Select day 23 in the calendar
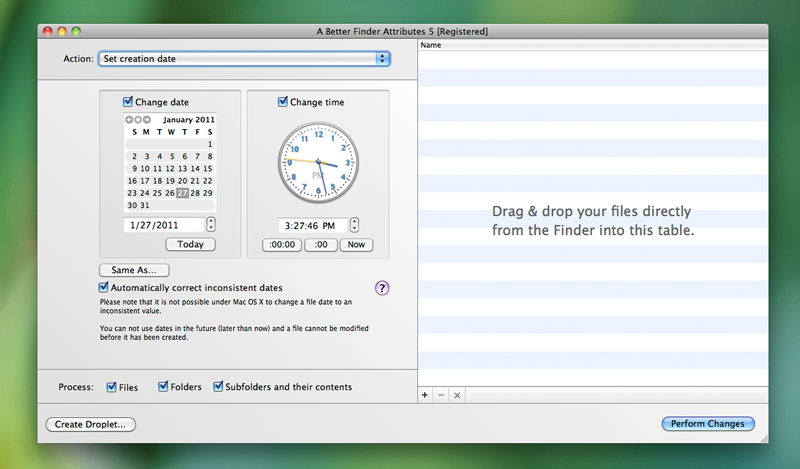 pyautogui.click(x=132, y=193)
